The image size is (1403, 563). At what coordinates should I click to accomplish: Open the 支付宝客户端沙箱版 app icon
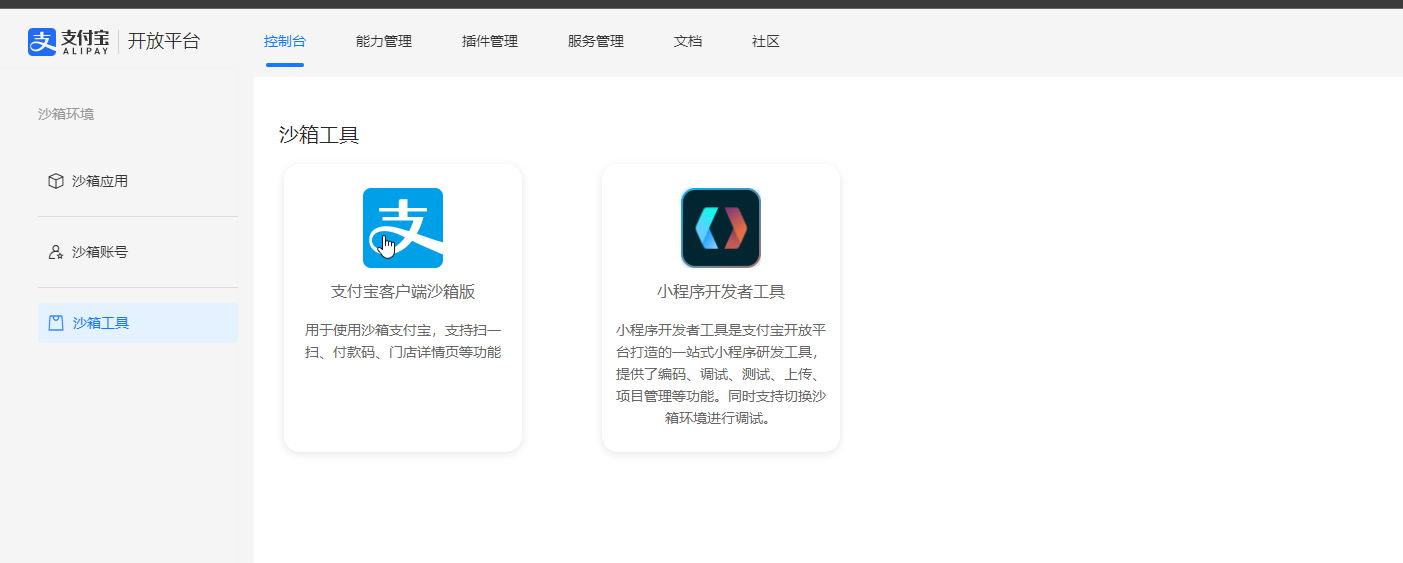pos(403,228)
